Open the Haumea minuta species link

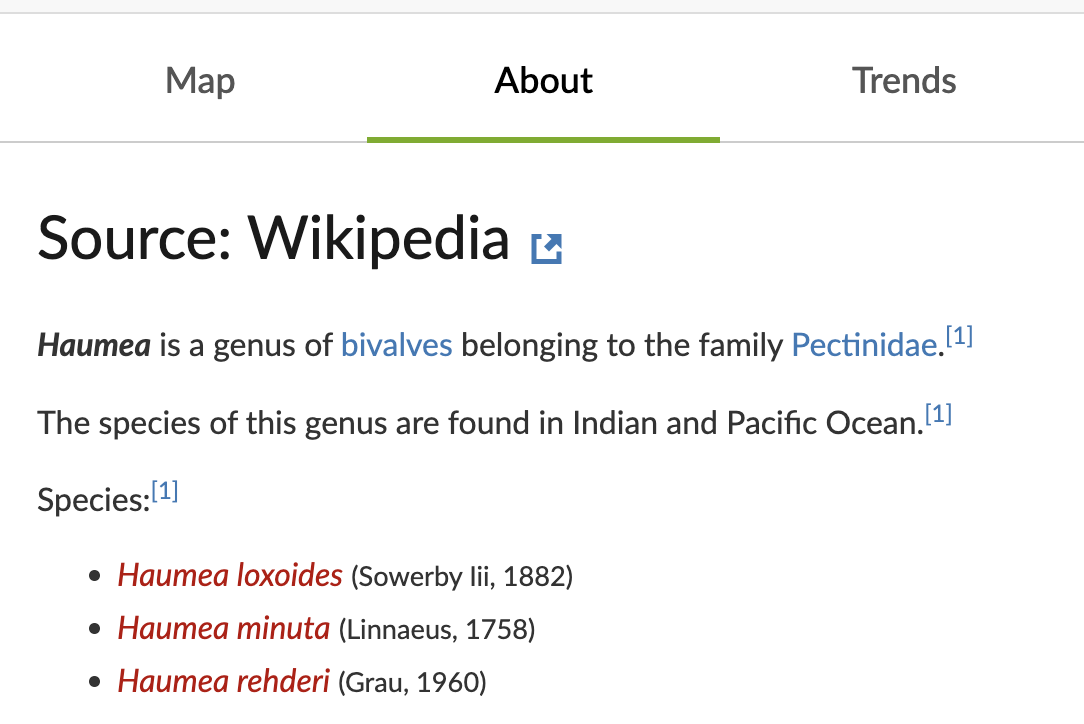[x=224, y=629]
